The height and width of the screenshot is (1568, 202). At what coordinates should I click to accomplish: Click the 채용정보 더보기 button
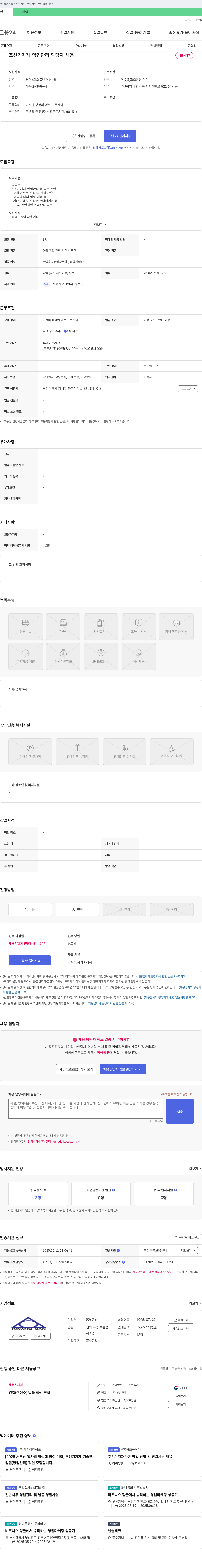pos(181,1329)
